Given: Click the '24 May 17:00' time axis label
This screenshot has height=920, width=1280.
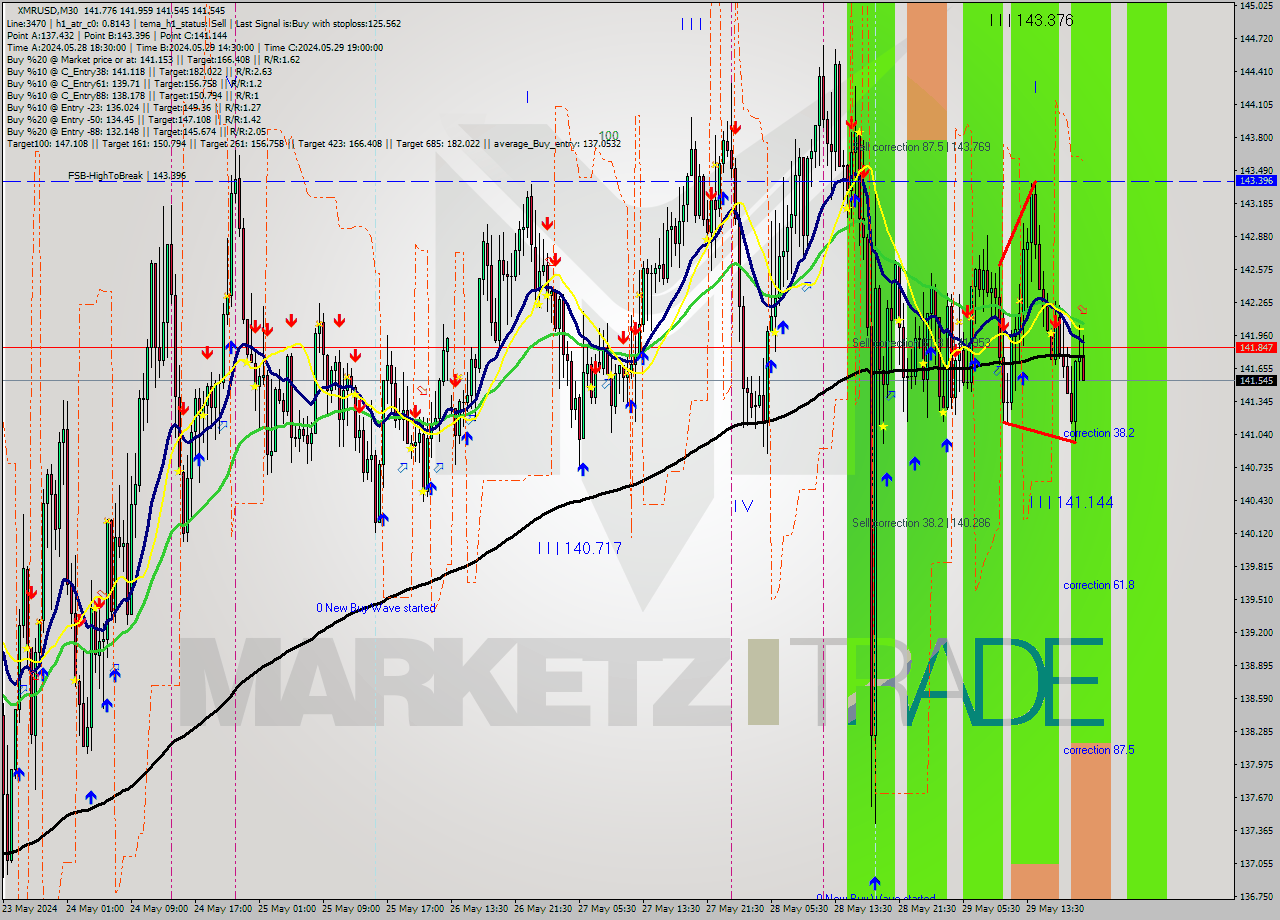Looking at the screenshot, I should pyautogui.click(x=225, y=909).
